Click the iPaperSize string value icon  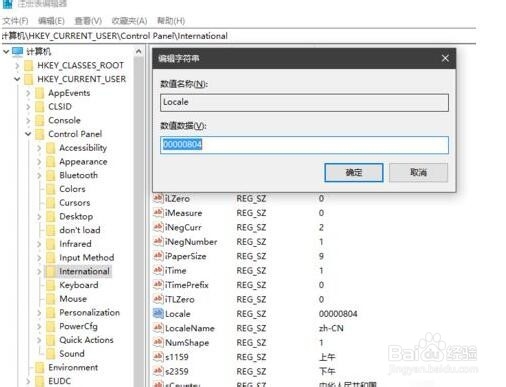(158, 256)
